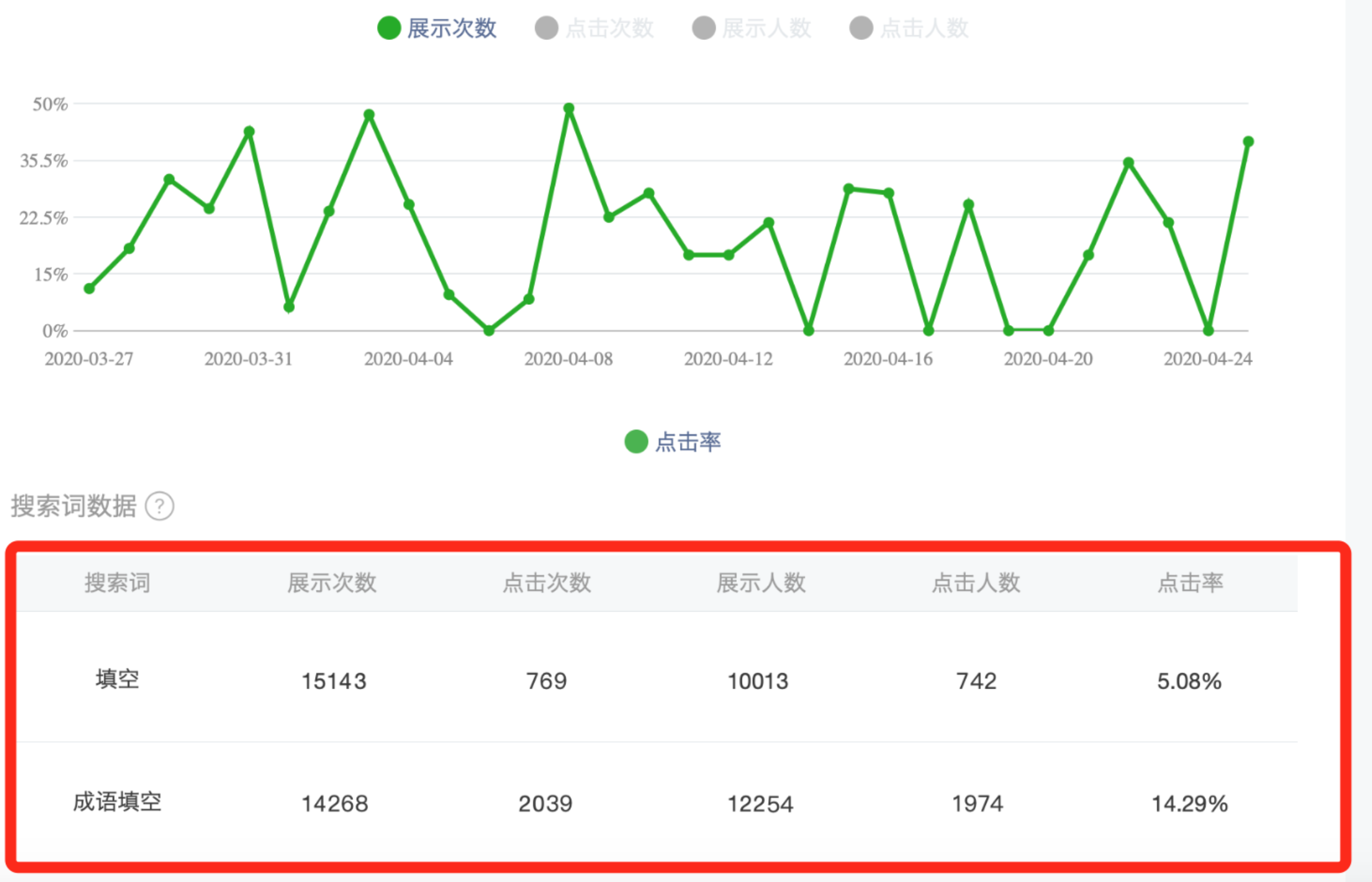The height and width of the screenshot is (882, 1372).
Task: Click the last data point on chart
Action: [x=1248, y=141]
